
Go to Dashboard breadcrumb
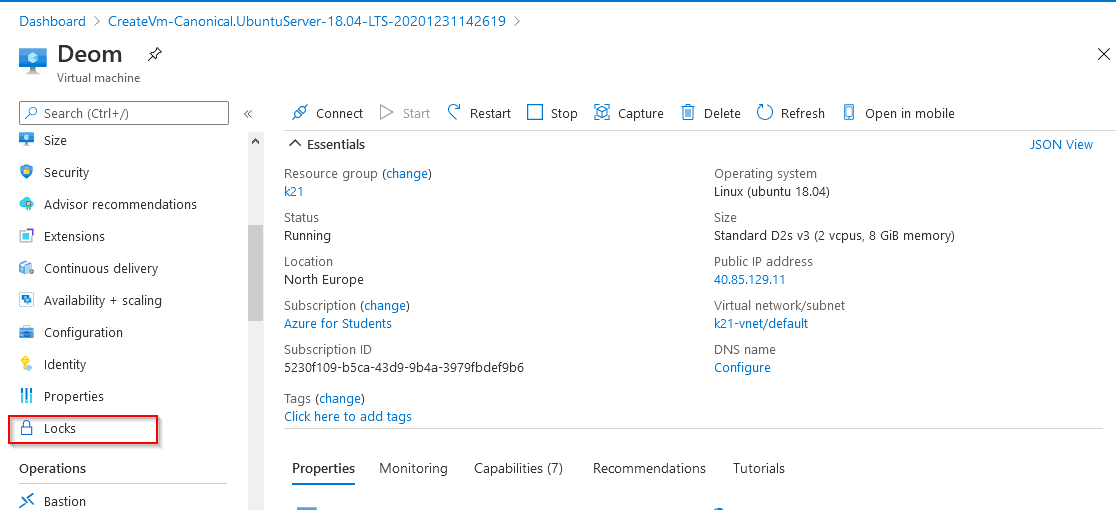click(53, 21)
